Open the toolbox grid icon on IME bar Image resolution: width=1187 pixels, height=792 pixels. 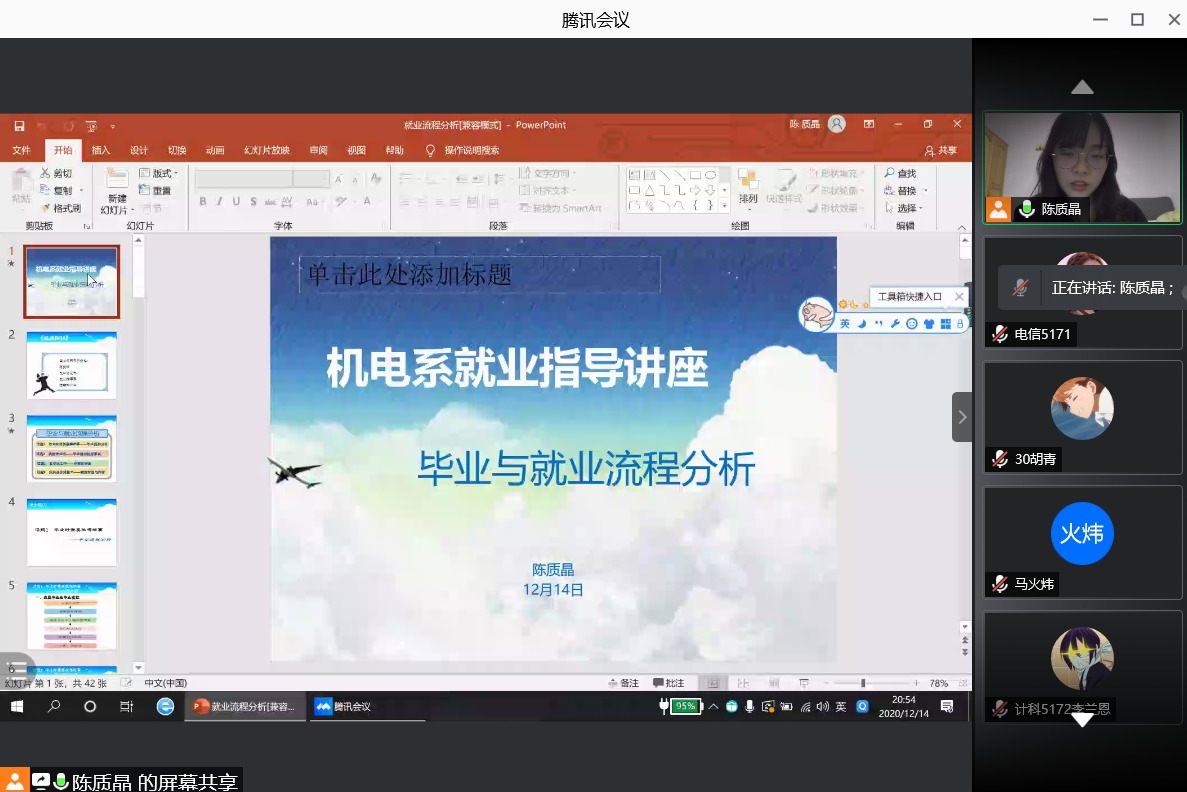pyautogui.click(x=945, y=324)
